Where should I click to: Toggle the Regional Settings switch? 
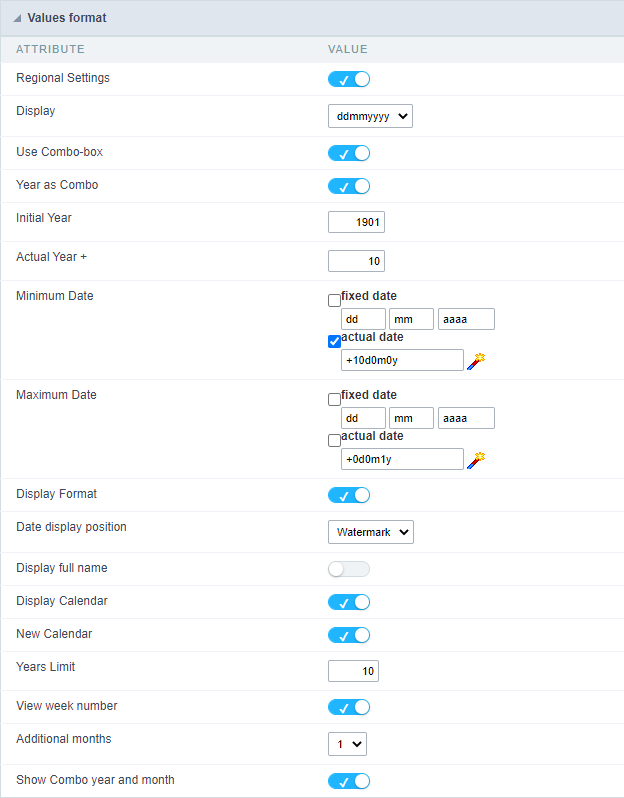[x=349, y=79]
